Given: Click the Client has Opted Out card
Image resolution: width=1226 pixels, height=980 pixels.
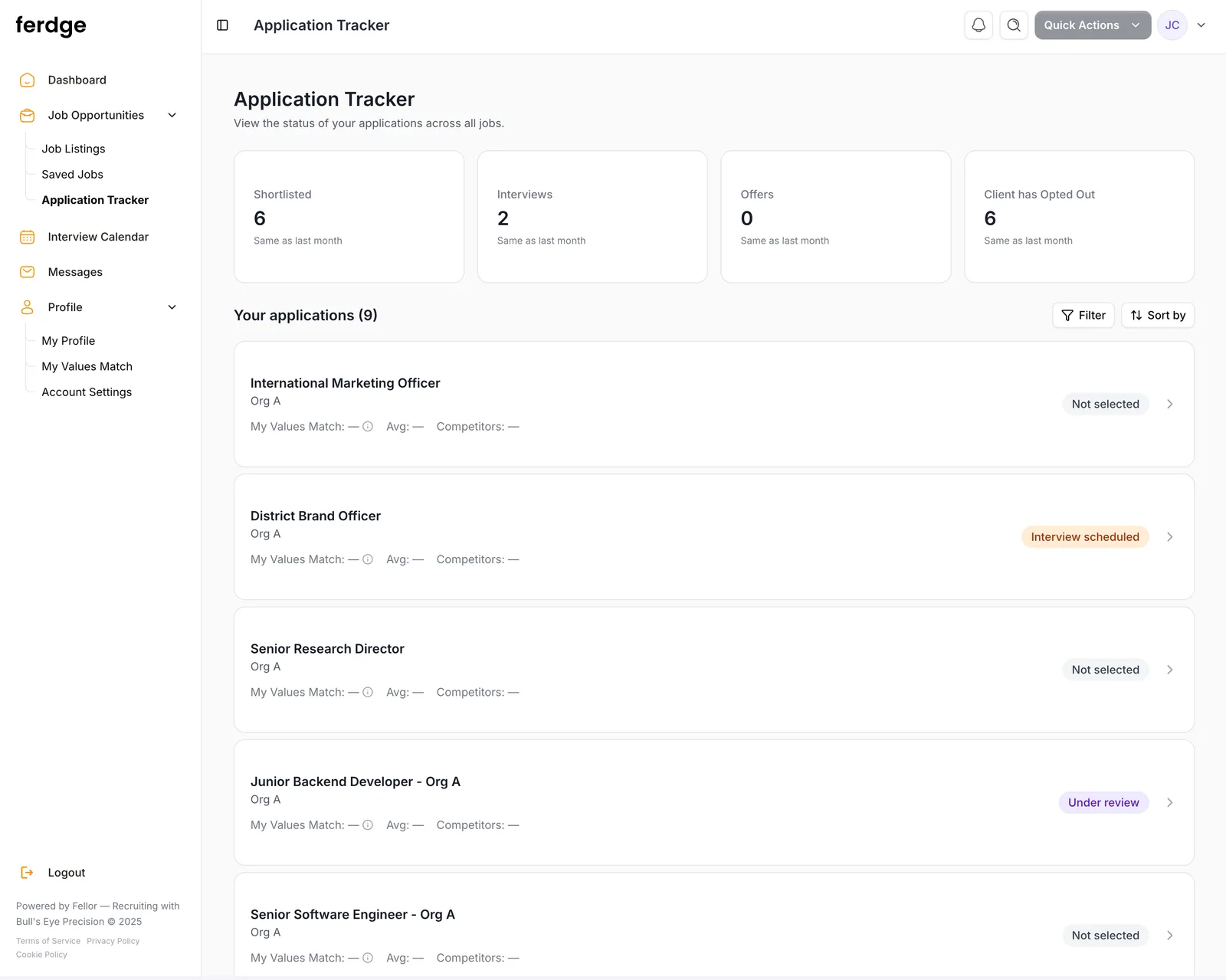Looking at the screenshot, I should pos(1080,217).
